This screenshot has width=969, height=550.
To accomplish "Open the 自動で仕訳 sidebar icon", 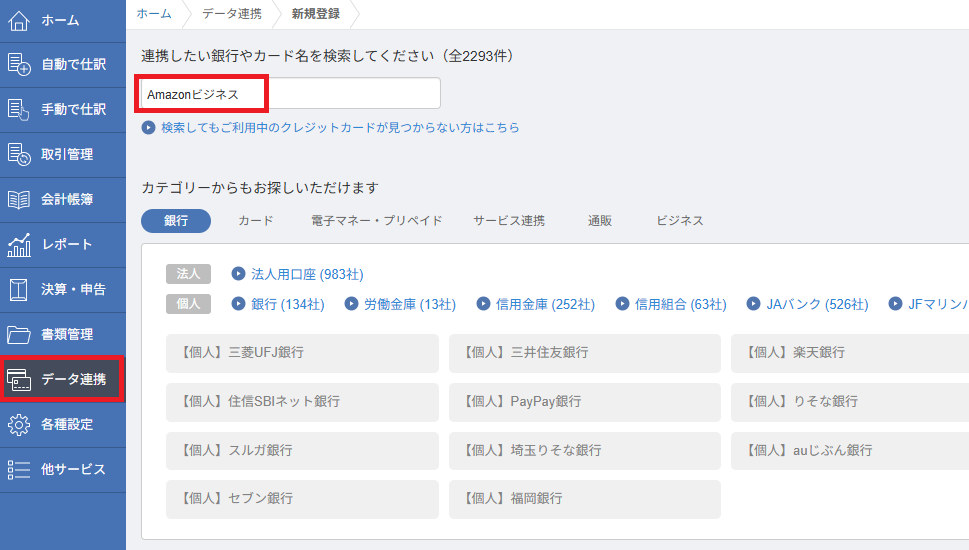I will click(20, 65).
